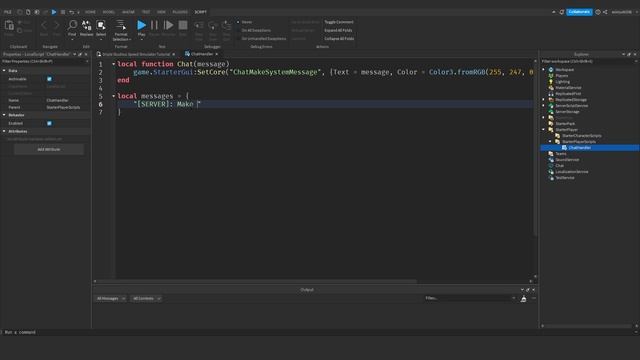Click the Players icon in Explorer
The width and height of the screenshot is (640, 360).
(x=551, y=76)
